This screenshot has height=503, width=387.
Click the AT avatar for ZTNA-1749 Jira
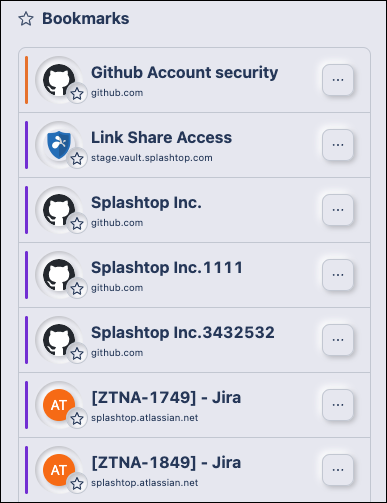[x=59, y=405]
